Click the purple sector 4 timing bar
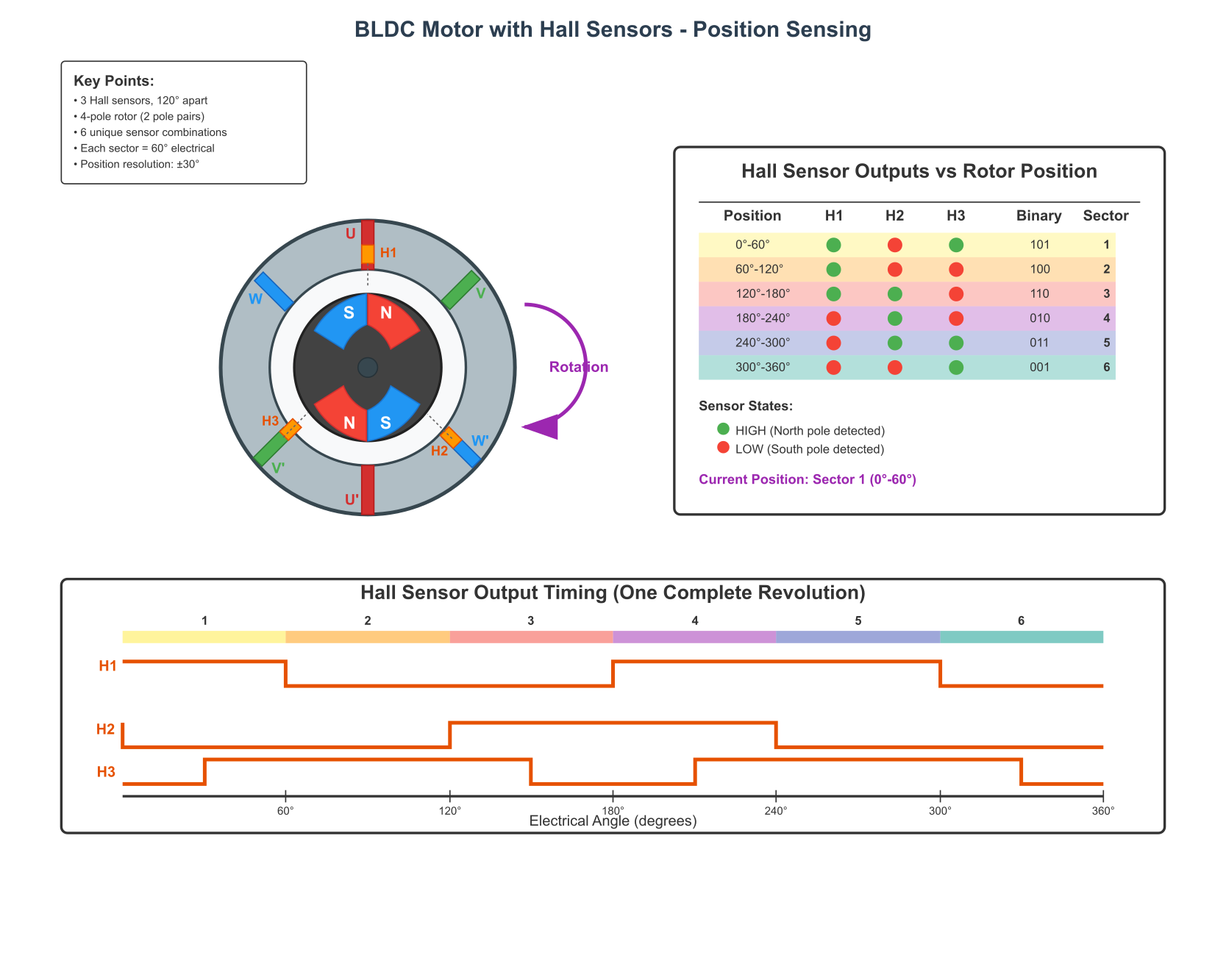 (x=695, y=637)
